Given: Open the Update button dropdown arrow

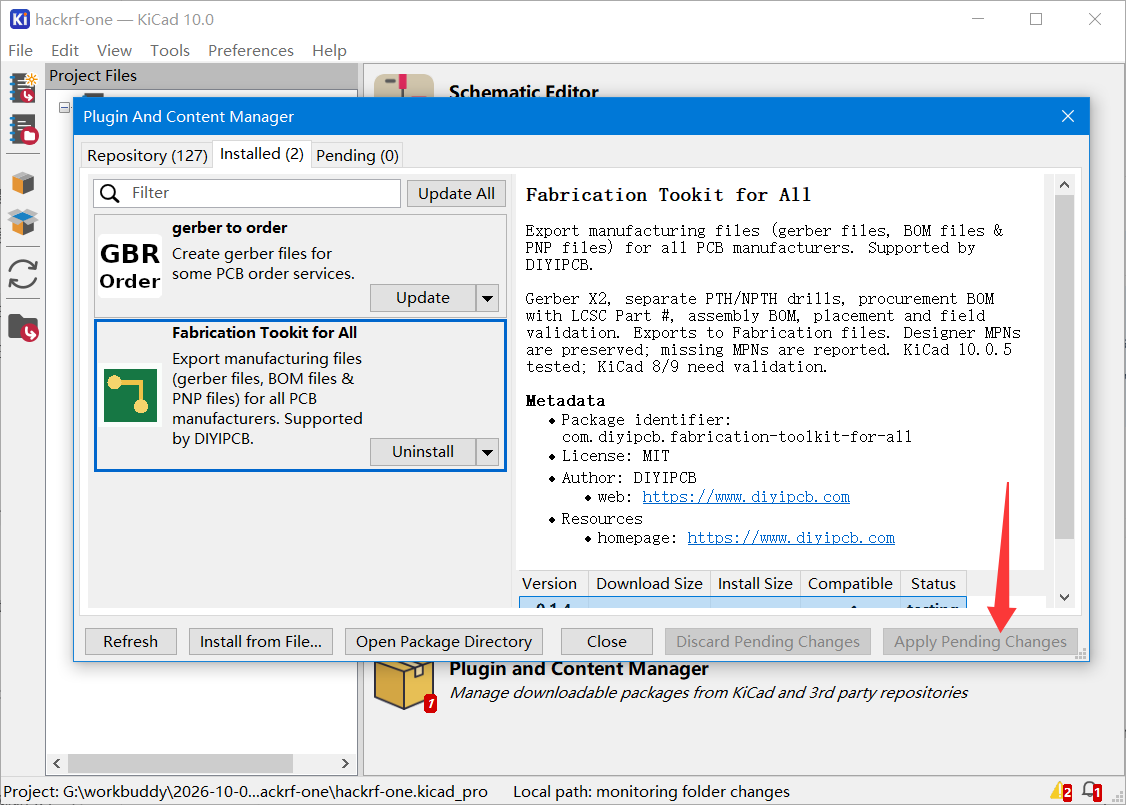Looking at the screenshot, I should (x=488, y=298).
